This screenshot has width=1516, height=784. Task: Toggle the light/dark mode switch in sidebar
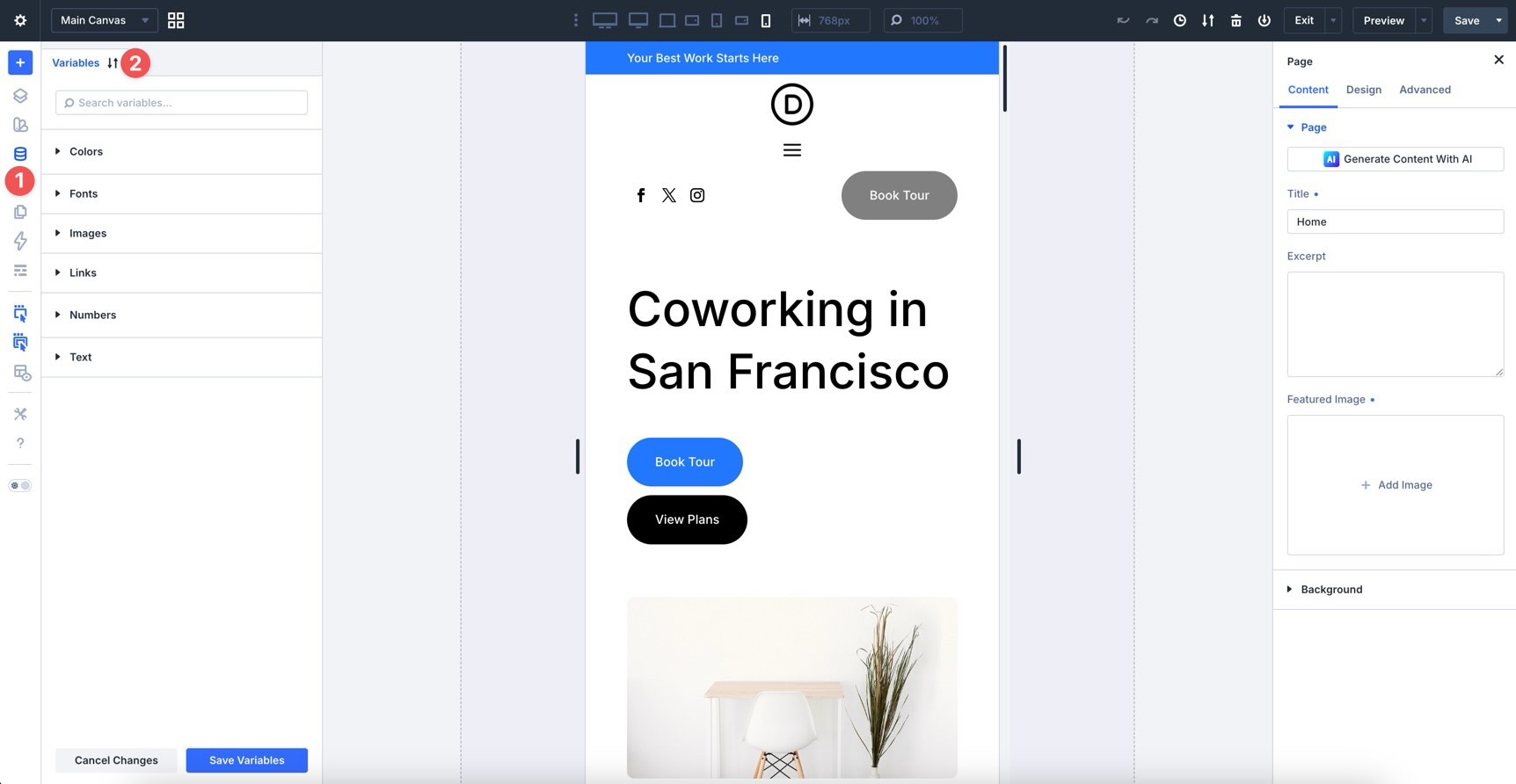coord(20,485)
